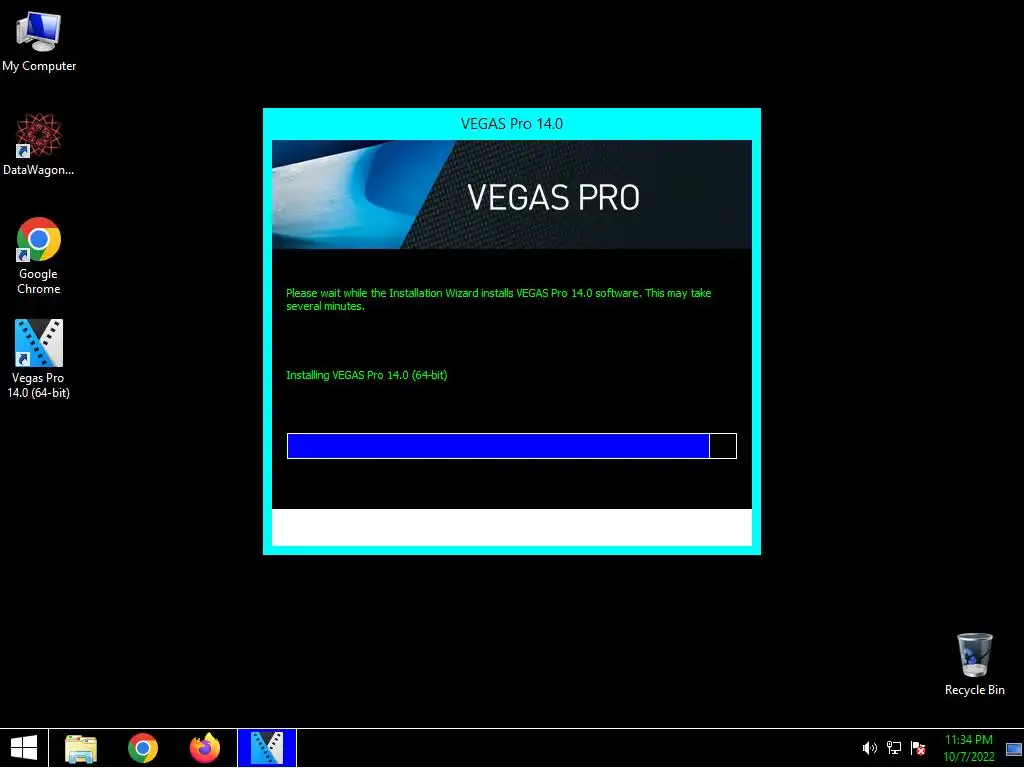
Task: Open the network status tray icon
Action: (x=893, y=748)
